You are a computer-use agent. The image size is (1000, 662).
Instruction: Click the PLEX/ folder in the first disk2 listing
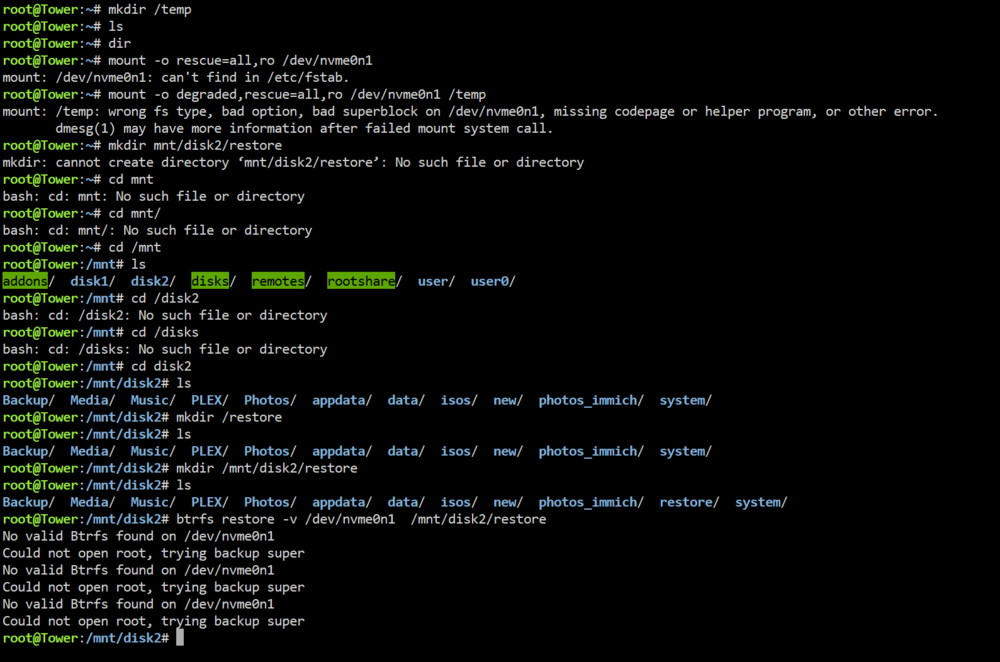click(x=210, y=400)
